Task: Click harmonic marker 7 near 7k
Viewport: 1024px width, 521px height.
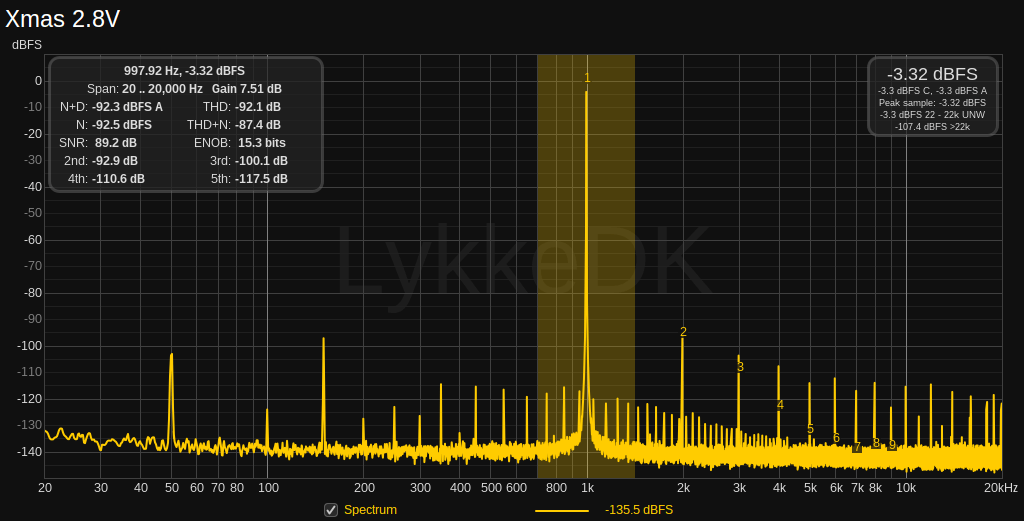Action: [857, 447]
